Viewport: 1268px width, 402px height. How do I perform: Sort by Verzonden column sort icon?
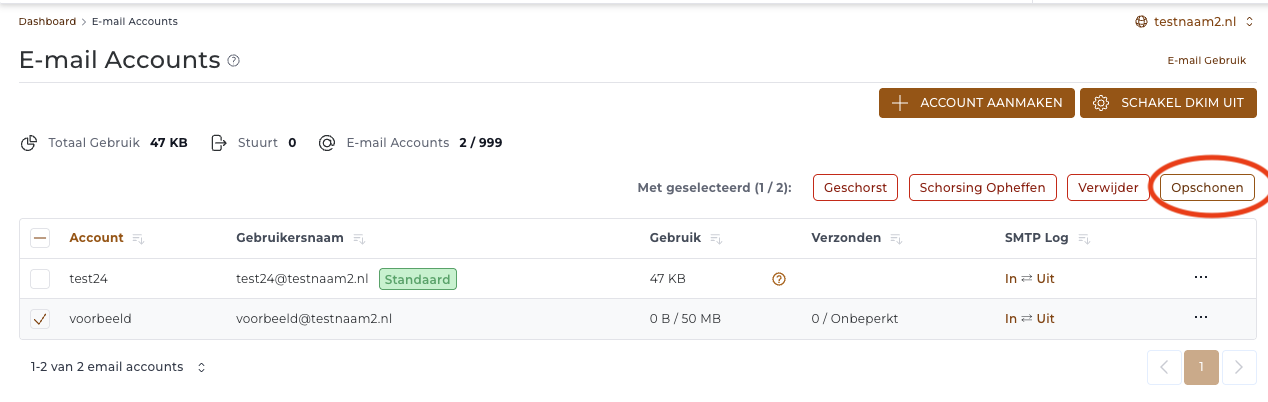pyautogui.click(x=897, y=239)
